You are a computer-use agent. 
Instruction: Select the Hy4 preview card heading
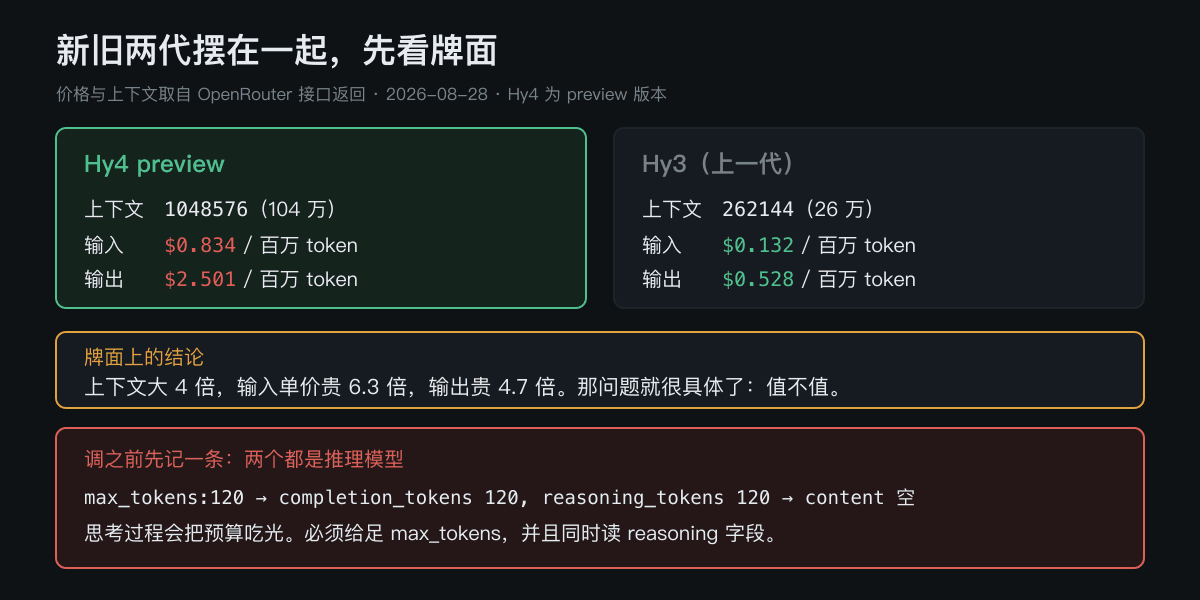click(154, 164)
